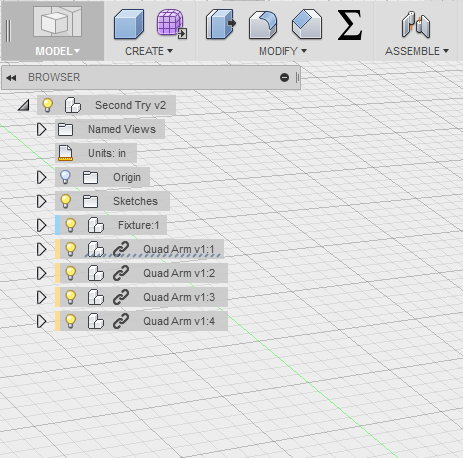Click the BROWSER panel minus button
Screen dimensions: 463x458
(284, 78)
